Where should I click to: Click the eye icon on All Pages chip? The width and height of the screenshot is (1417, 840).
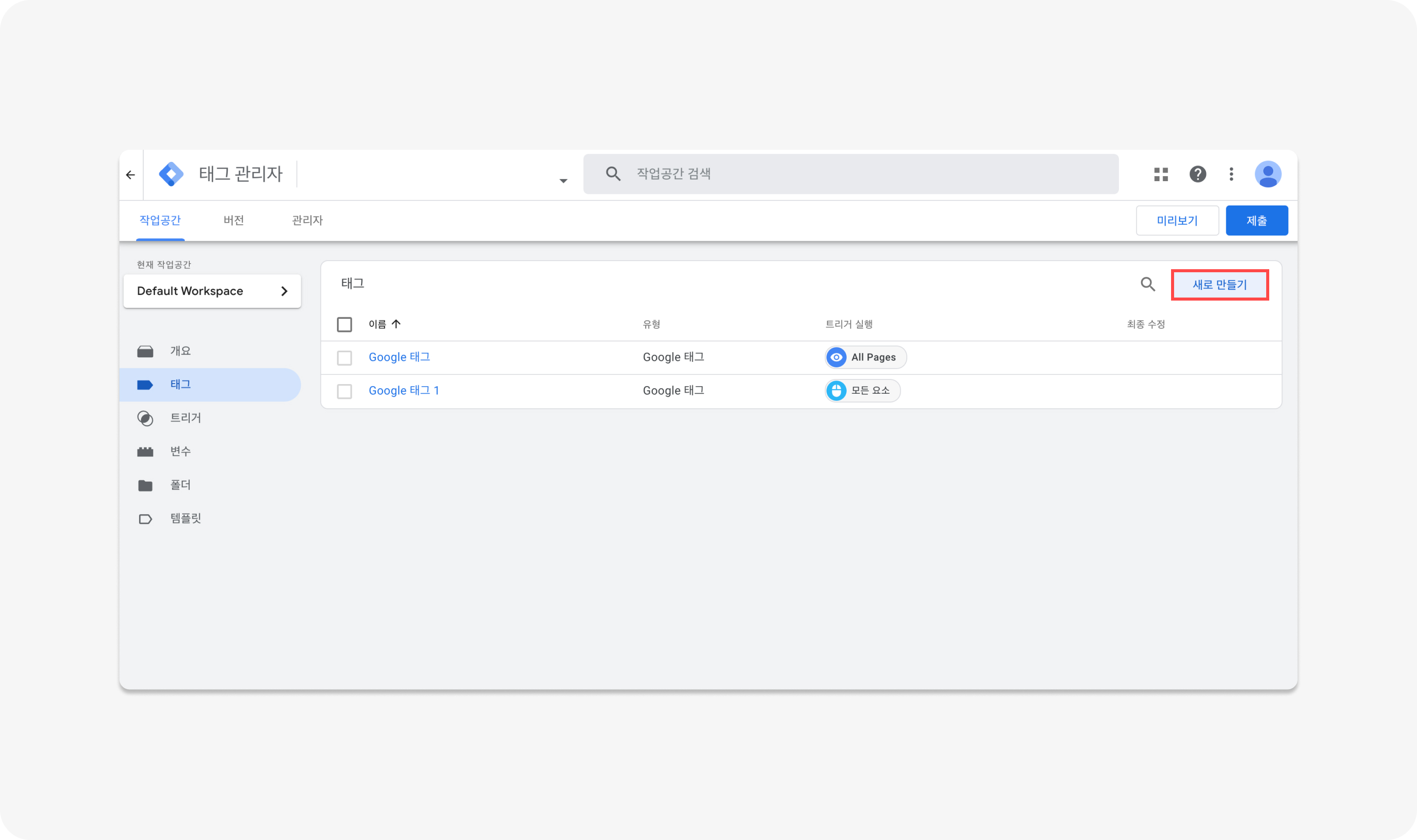click(836, 357)
